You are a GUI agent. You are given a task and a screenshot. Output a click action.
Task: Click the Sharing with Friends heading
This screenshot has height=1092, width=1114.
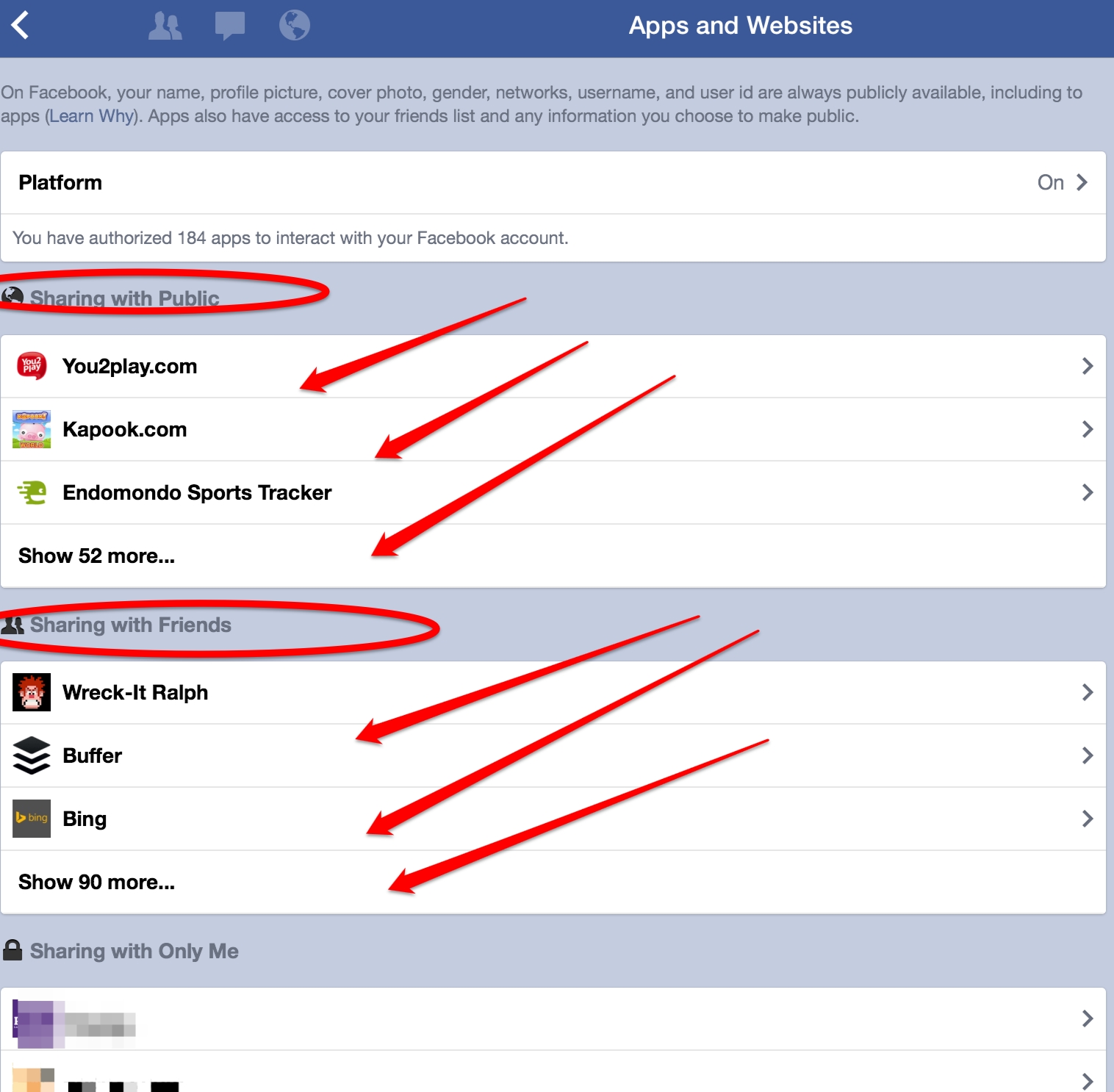tap(131, 625)
